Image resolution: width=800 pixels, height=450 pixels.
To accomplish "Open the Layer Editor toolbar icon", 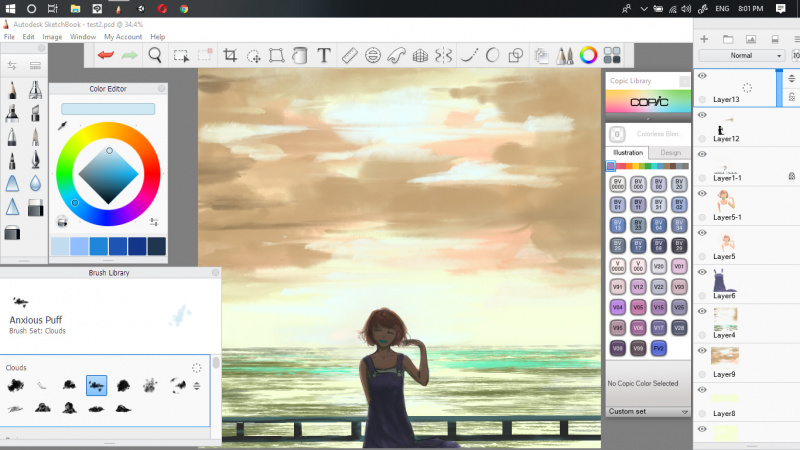I will 541,56.
